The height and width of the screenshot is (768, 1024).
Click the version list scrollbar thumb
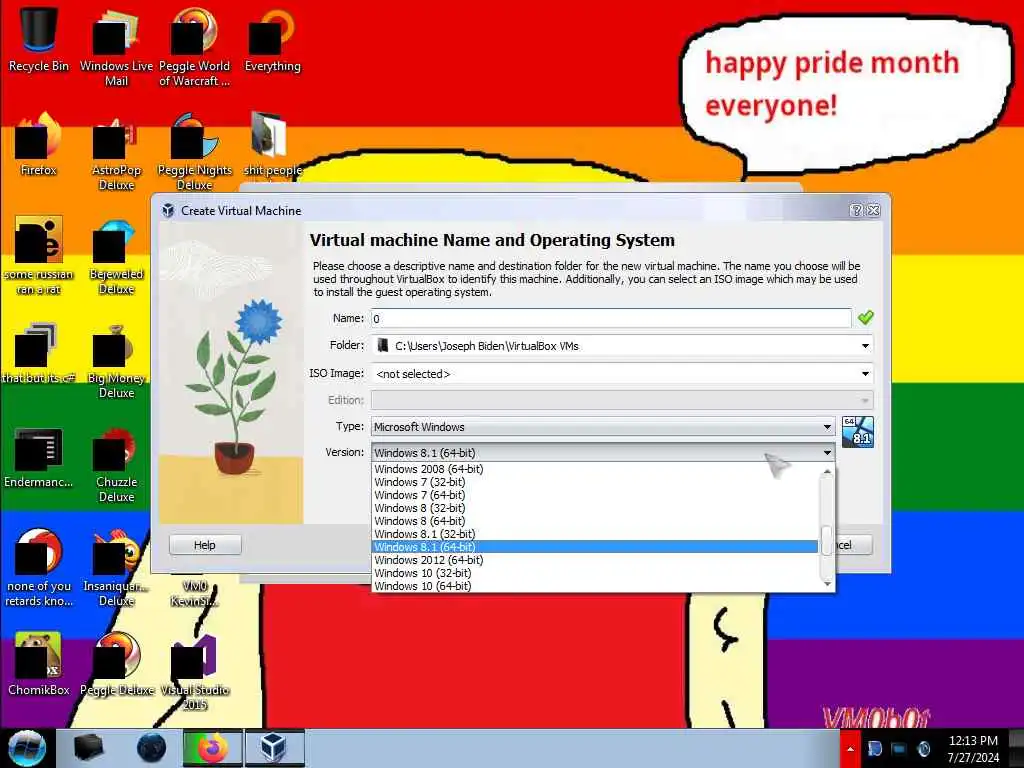tap(827, 541)
